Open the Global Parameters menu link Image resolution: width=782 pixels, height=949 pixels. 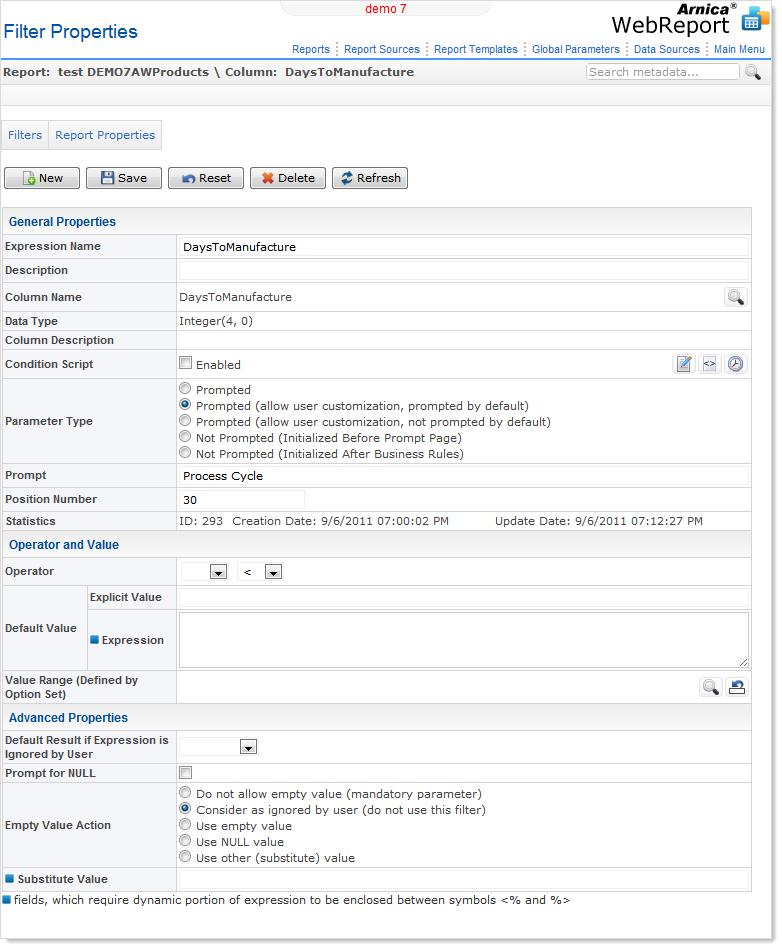(576, 49)
